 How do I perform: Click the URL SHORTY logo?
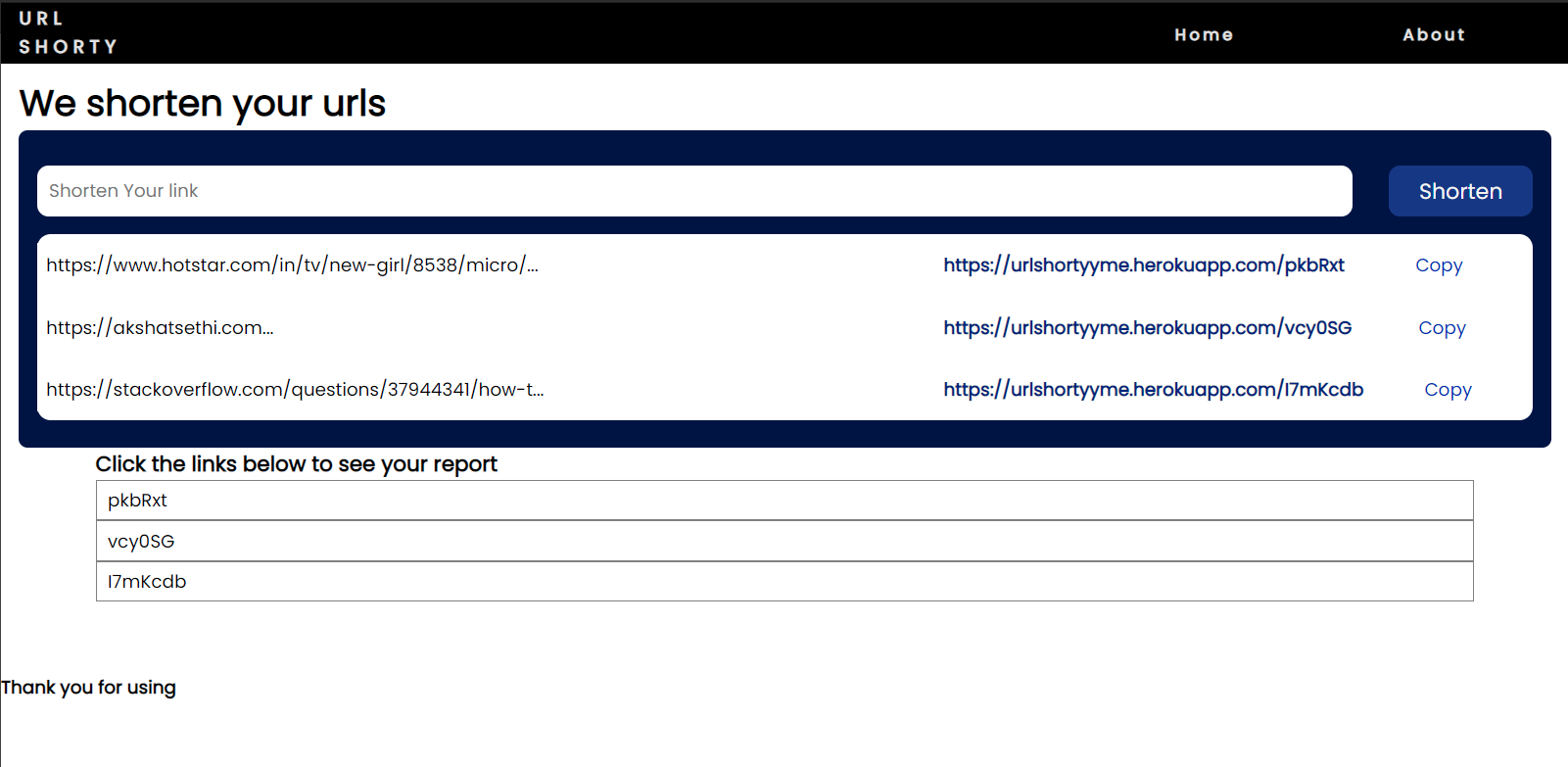(x=68, y=32)
